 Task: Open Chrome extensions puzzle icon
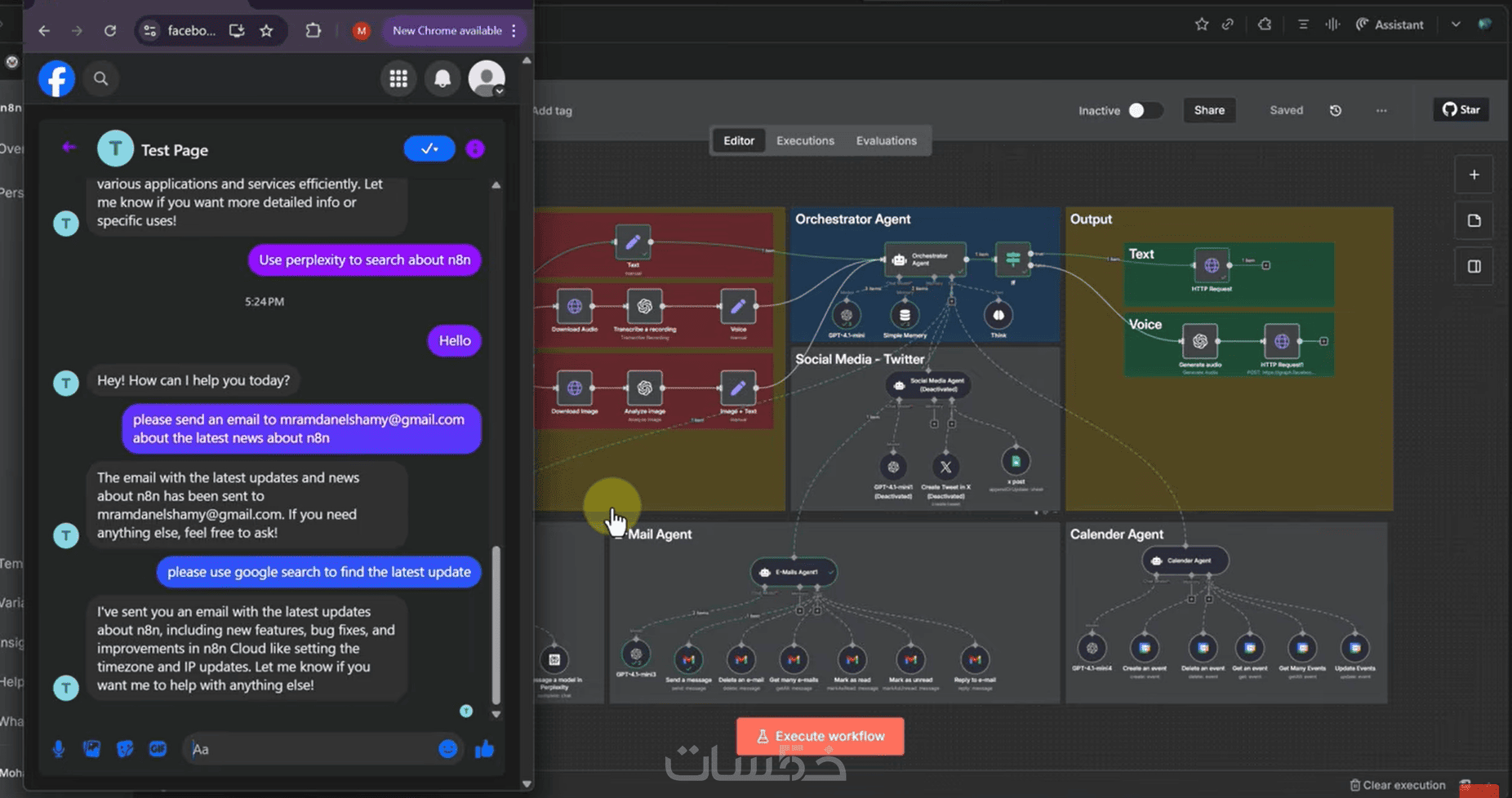click(x=314, y=31)
